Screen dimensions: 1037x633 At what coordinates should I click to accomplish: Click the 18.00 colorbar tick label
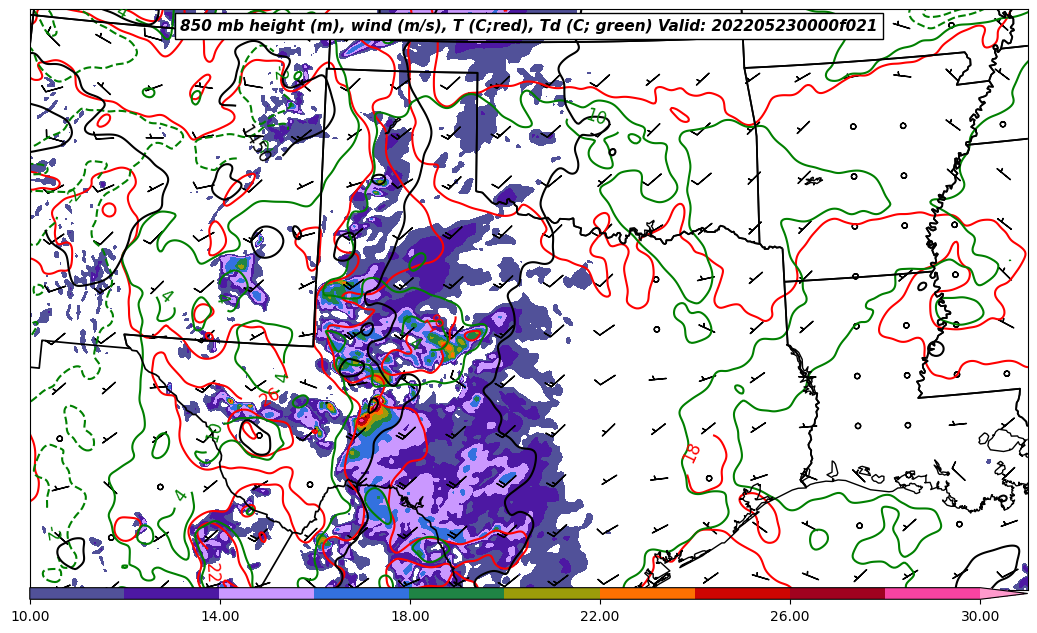click(410, 616)
